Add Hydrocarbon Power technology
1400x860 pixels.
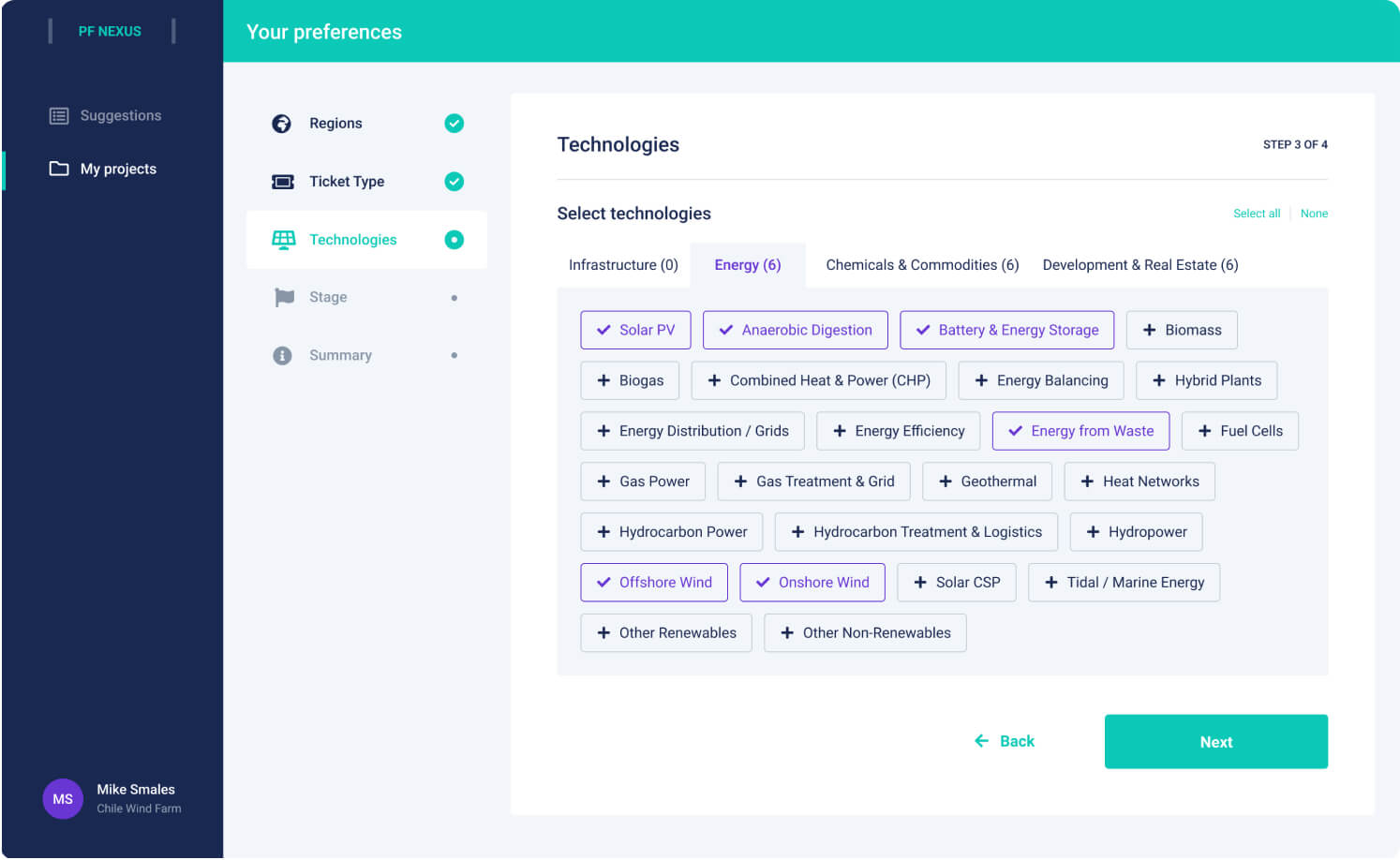click(672, 532)
